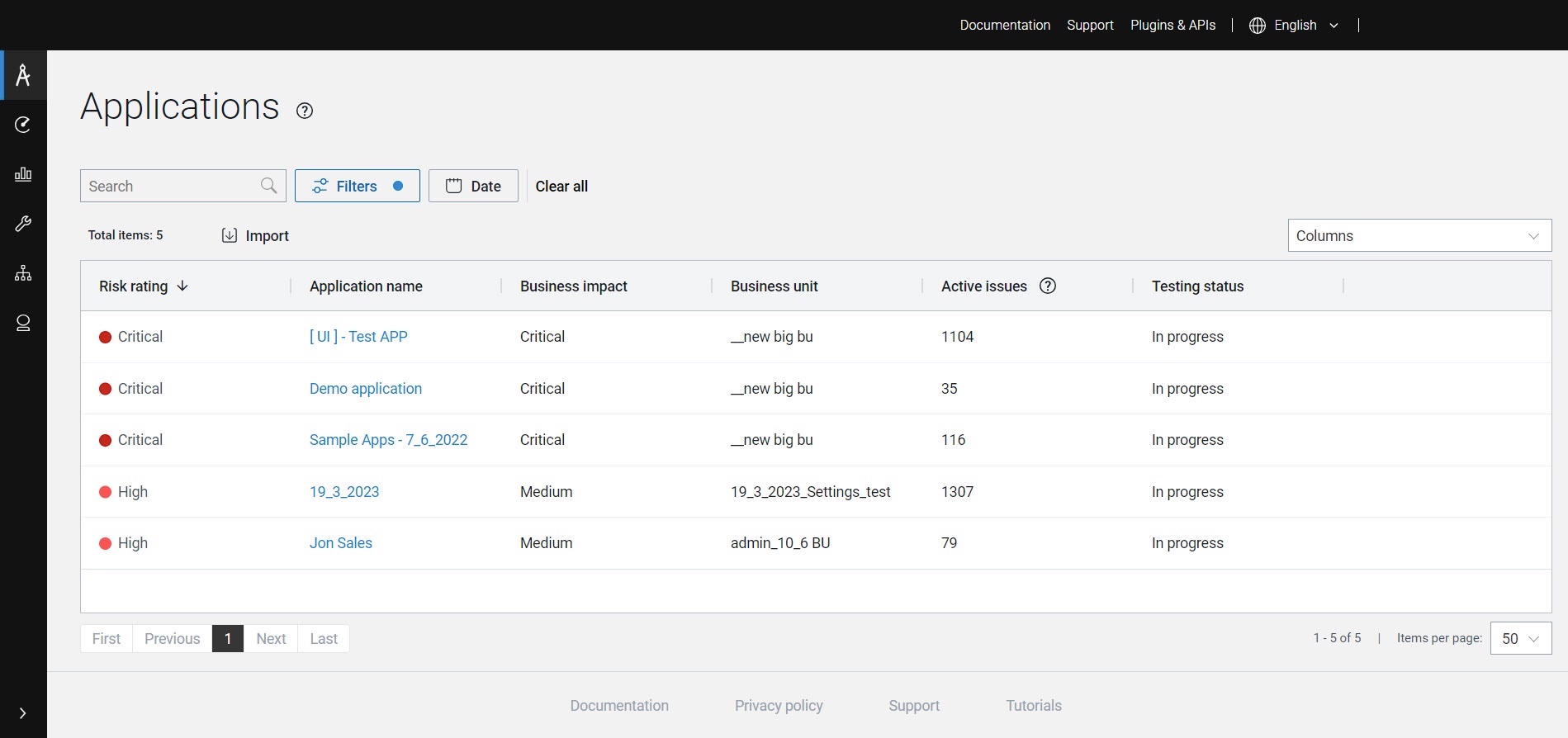Viewport: 1568px width, 738px height.
Task: Click the help icon beside Applications title
Action: [305, 111]
